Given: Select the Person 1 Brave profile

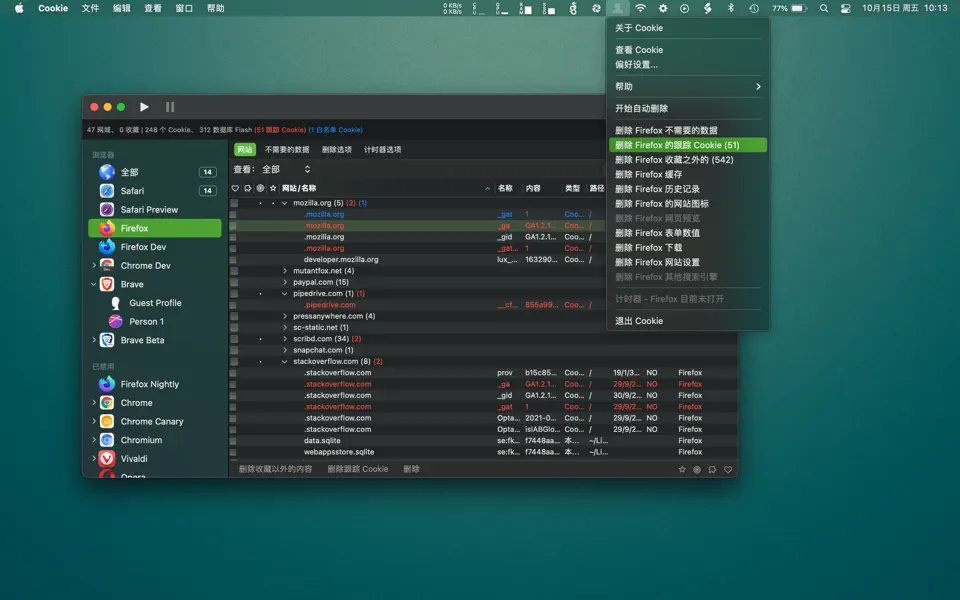Looking at the screenshot, I should (146, 322).
